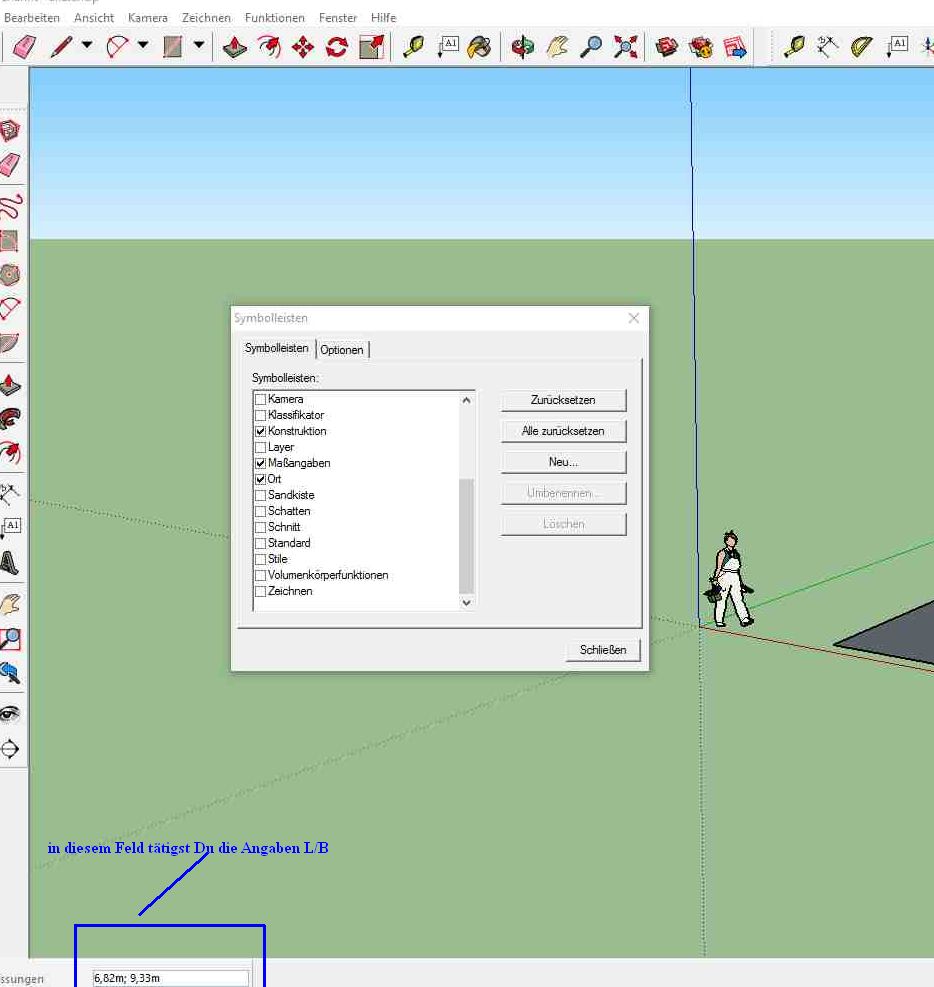Enable the Schatten toolbar checkbox
Screen dimensions: 934x987
click(x=261, y=511)
